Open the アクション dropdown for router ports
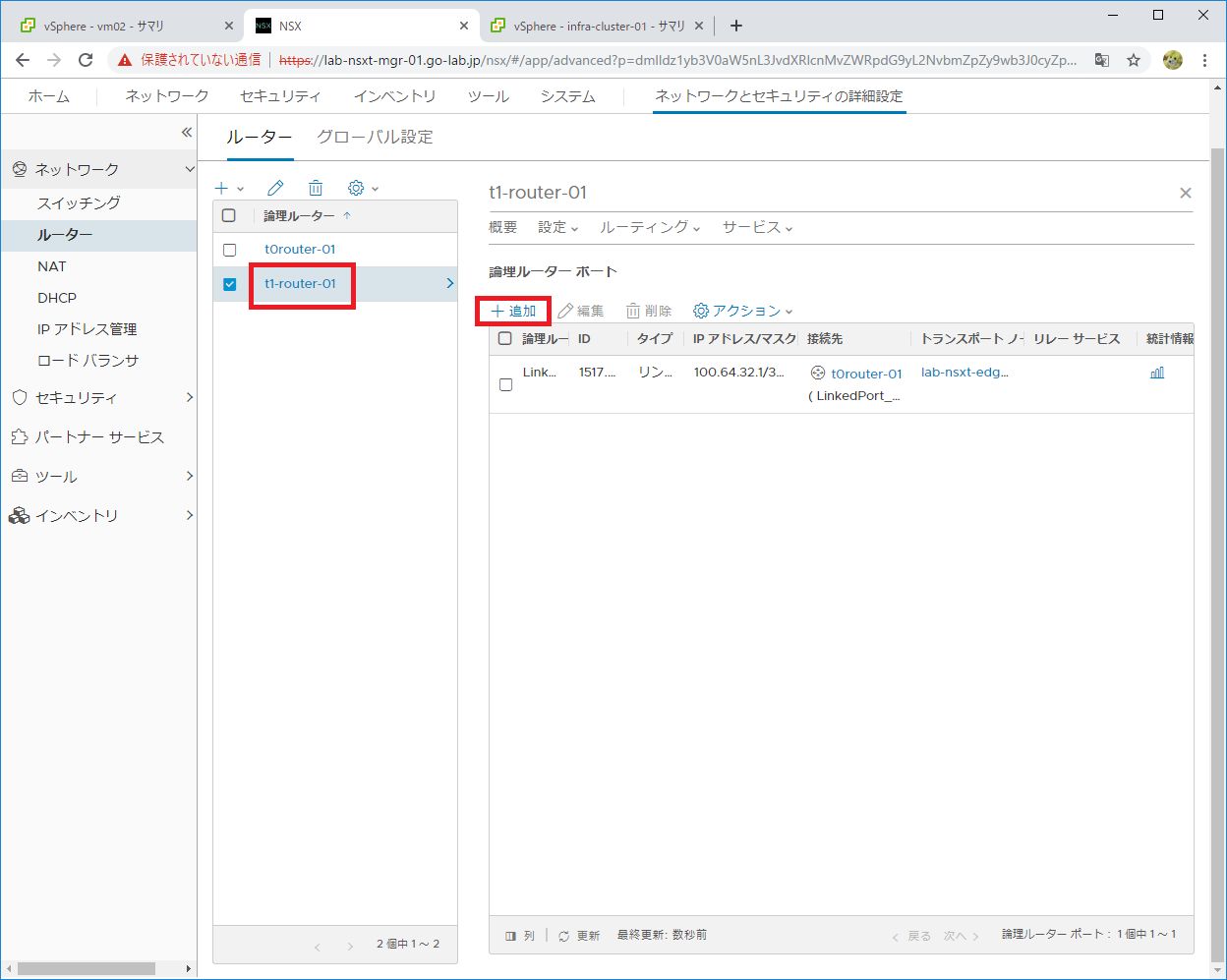 coord(742,311)
